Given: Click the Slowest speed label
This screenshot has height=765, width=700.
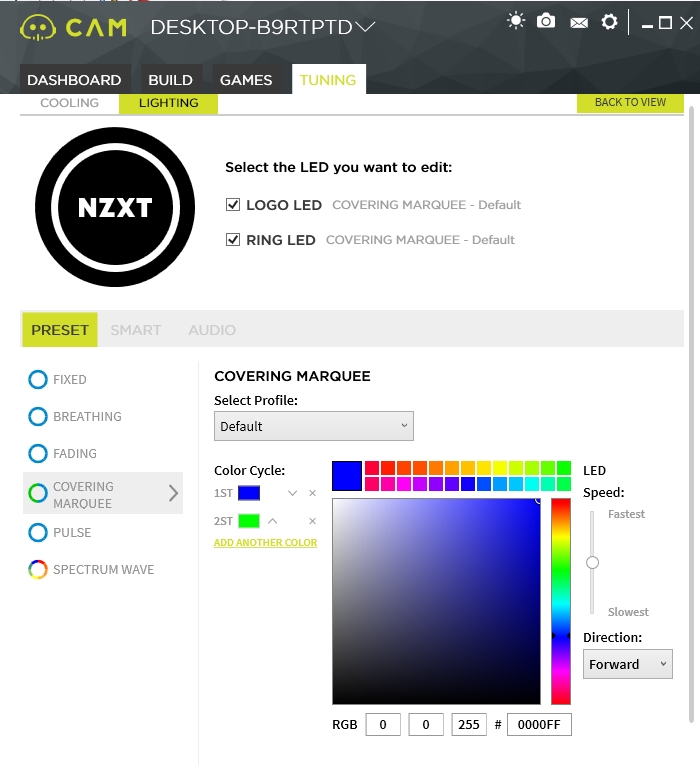Looking at the screenshot, I should click(x=628, y=612).
